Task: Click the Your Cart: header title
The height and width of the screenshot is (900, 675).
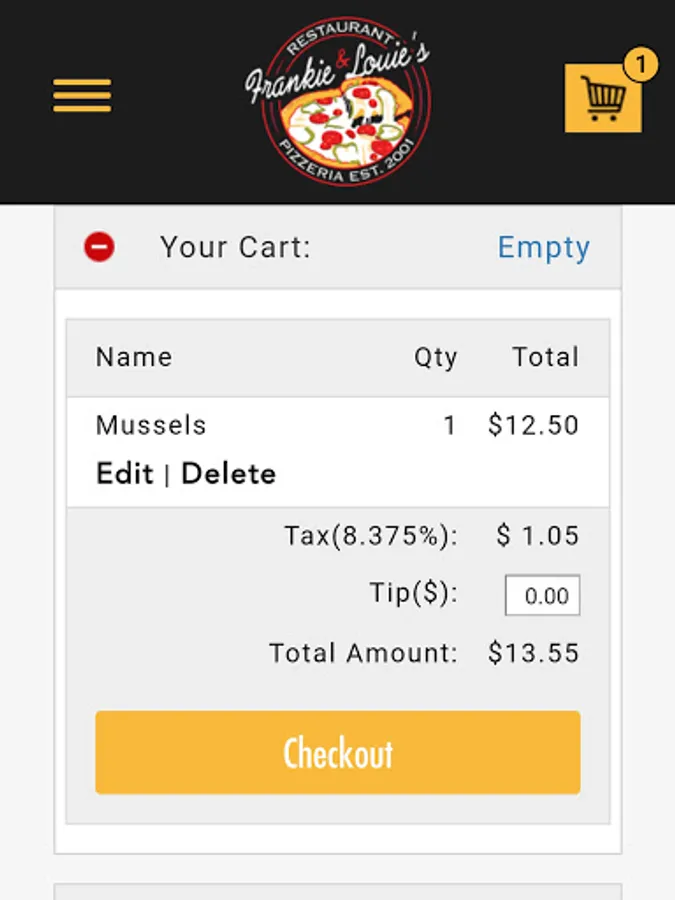Action: click(x=235, y=248)
